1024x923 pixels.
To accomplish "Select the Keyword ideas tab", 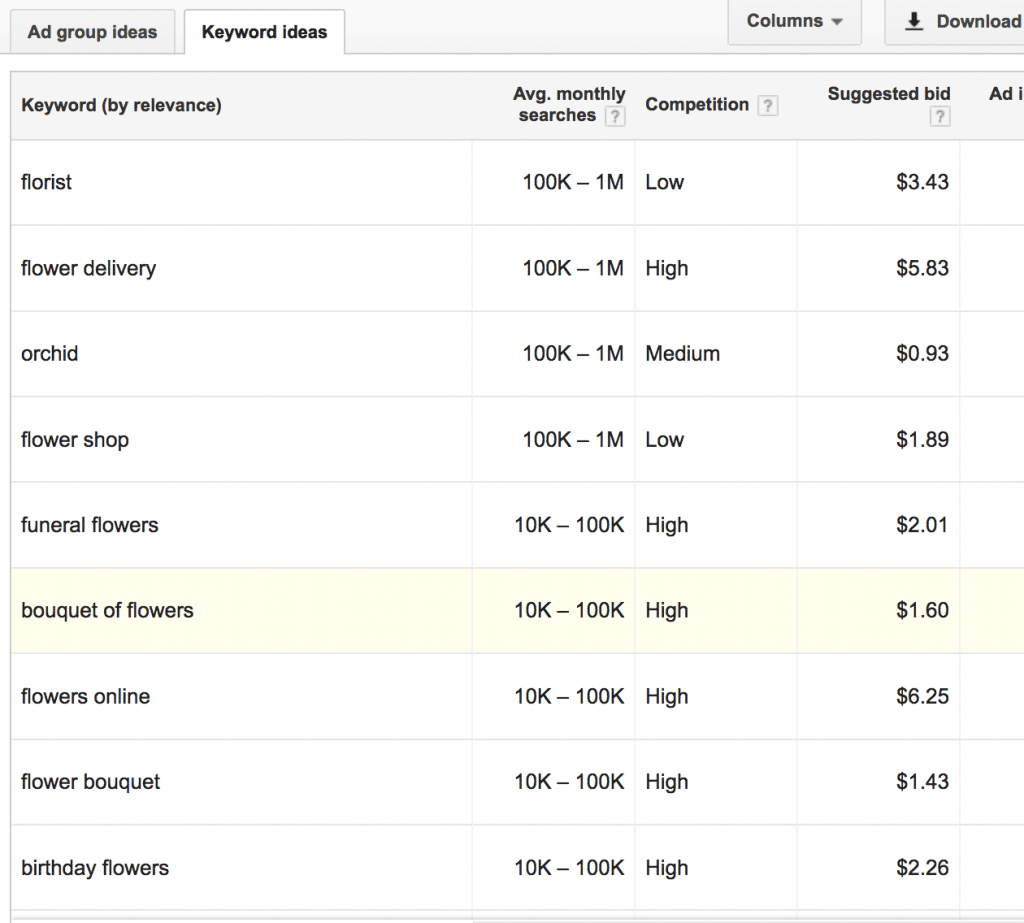I will pos(264,32).
